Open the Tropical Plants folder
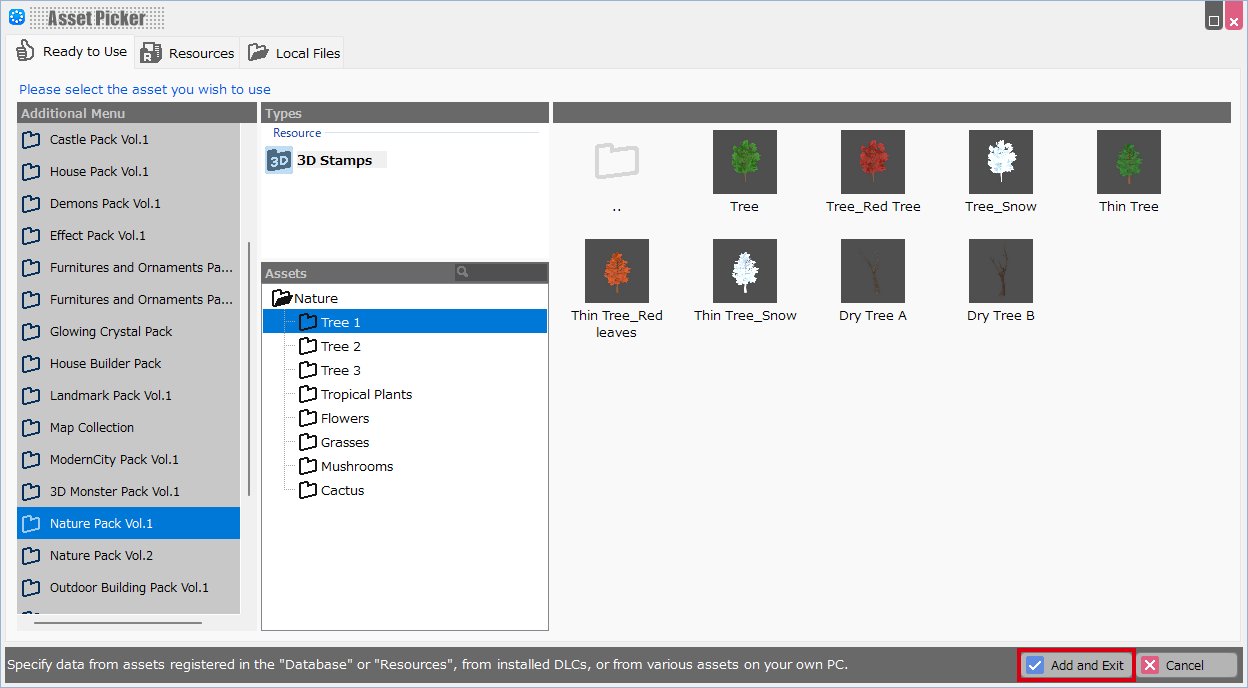Screen dimensions: 1248x688 pos(365,394)
